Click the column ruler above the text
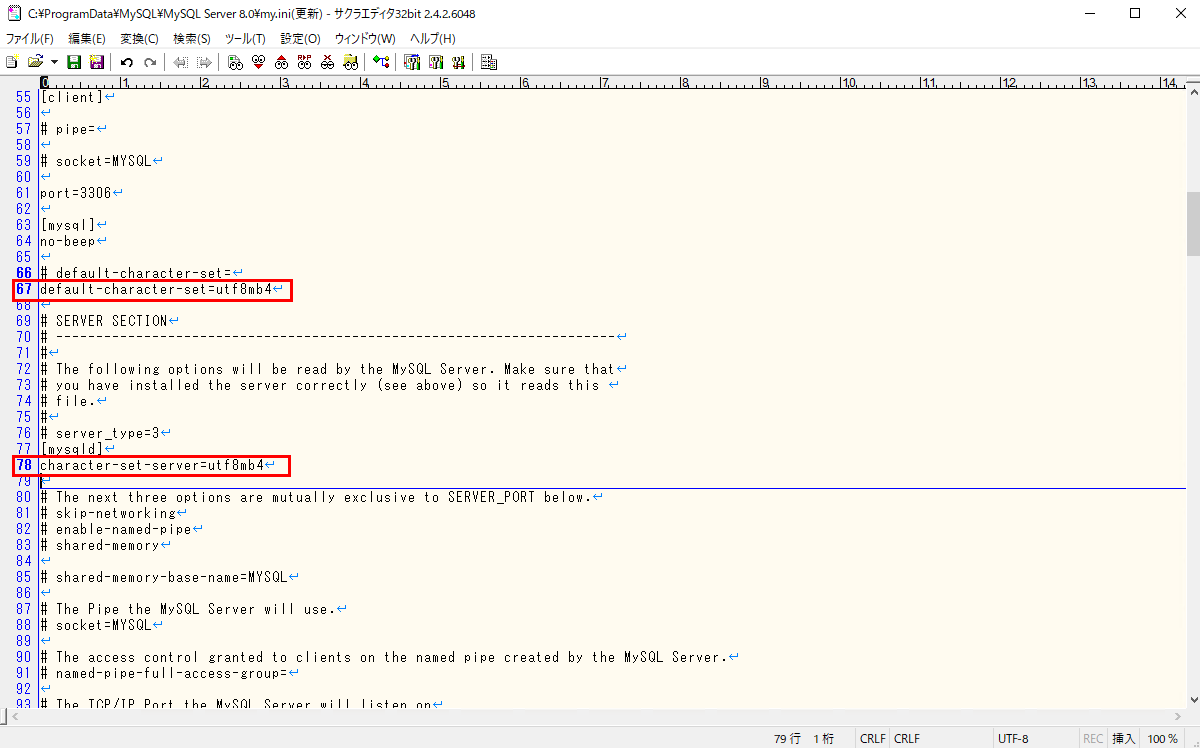 [x=612, y=83]
